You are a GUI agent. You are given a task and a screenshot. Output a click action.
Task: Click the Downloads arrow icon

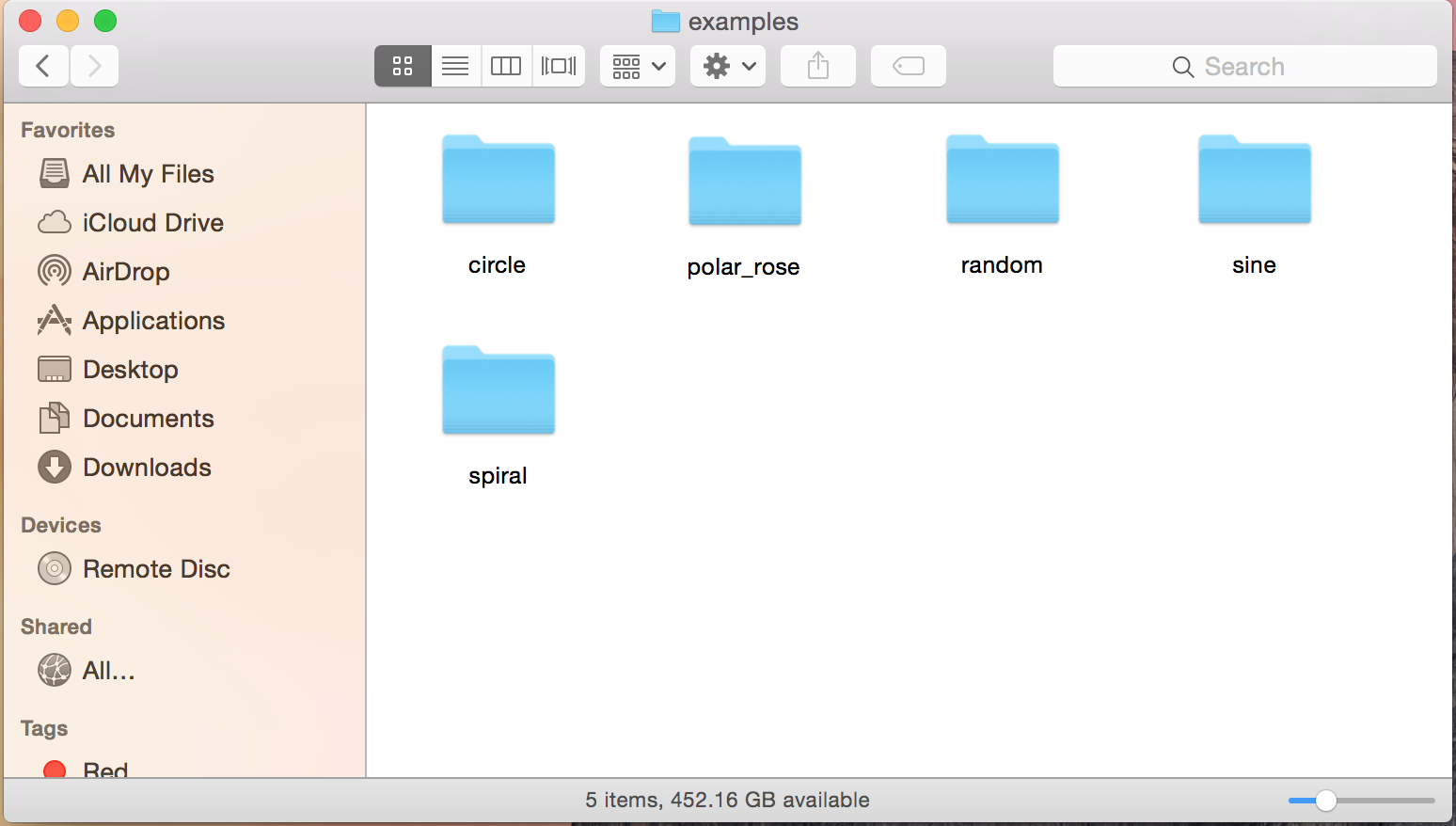[x=55, y=467]
